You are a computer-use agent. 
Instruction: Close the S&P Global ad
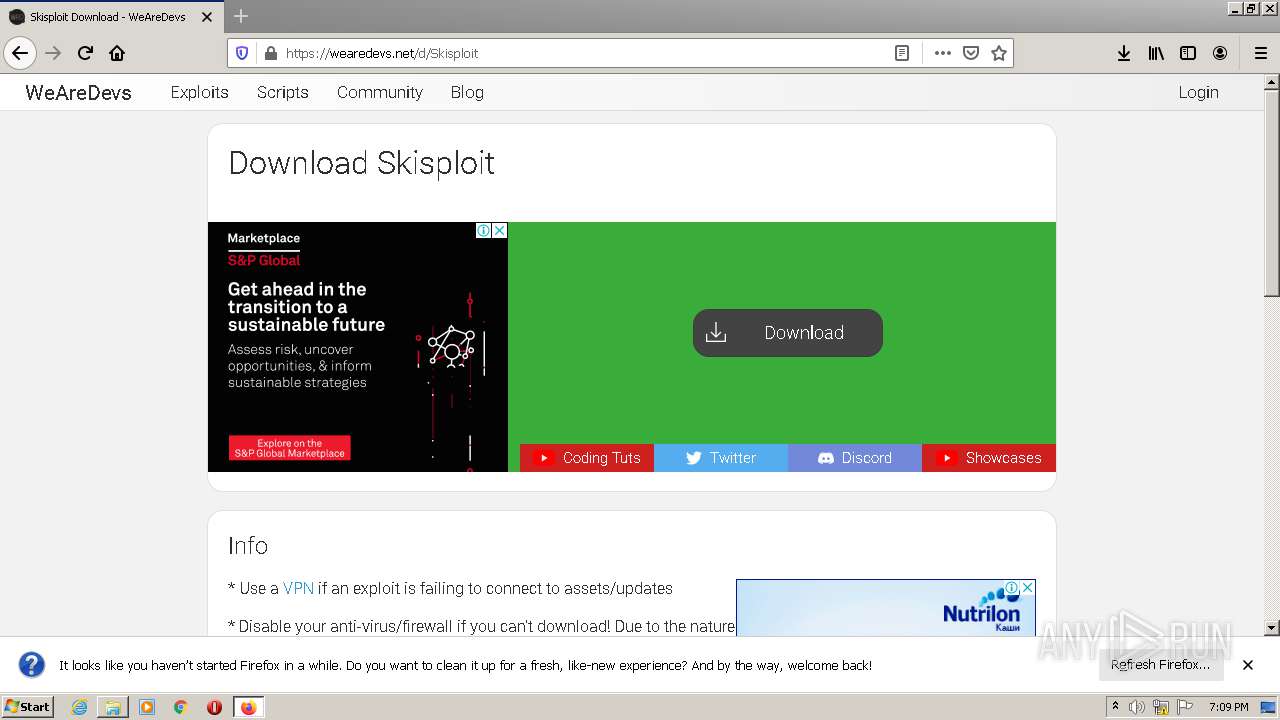pos(499,230)
